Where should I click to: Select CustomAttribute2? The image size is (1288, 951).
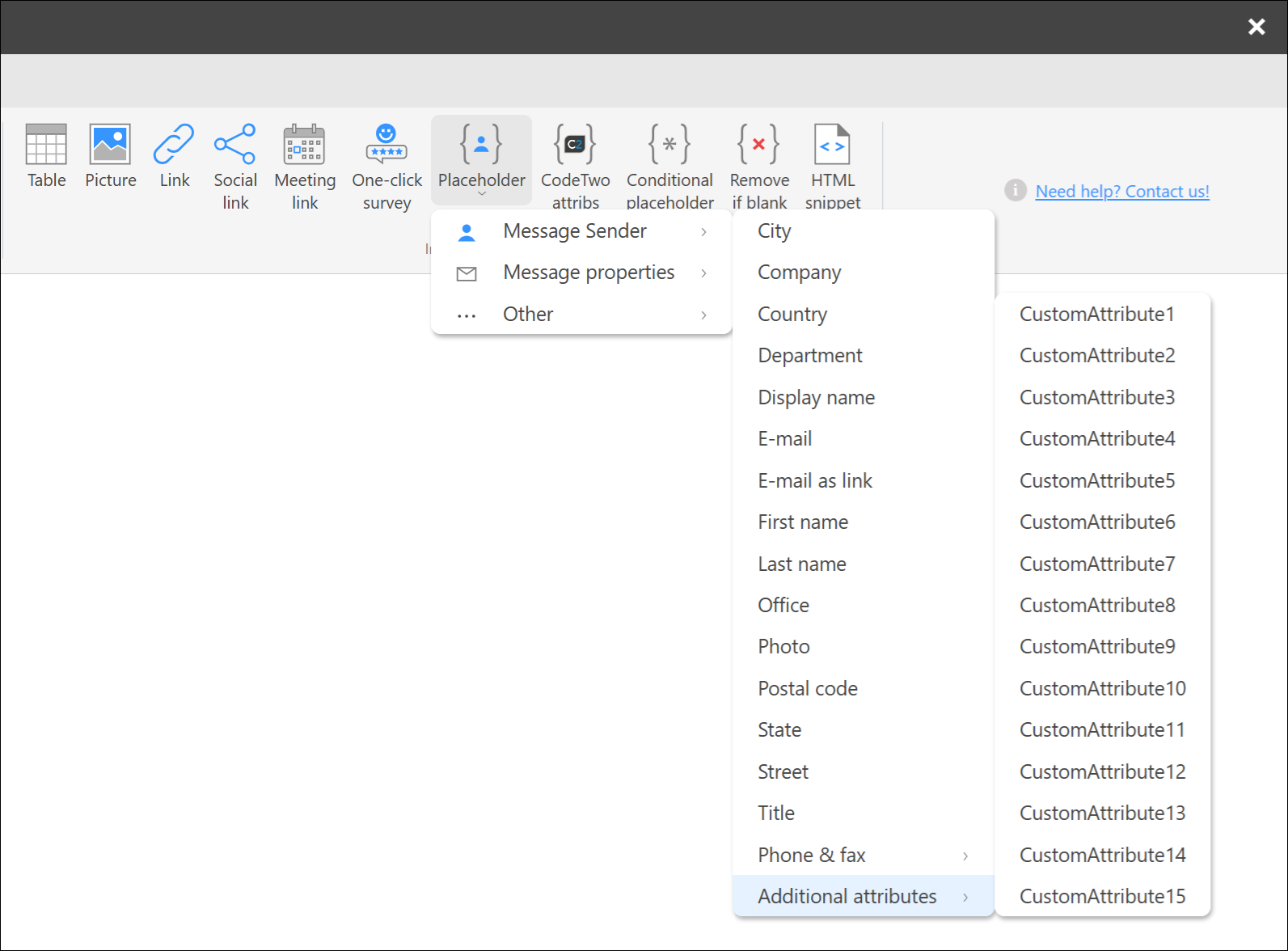point(1102,356)
